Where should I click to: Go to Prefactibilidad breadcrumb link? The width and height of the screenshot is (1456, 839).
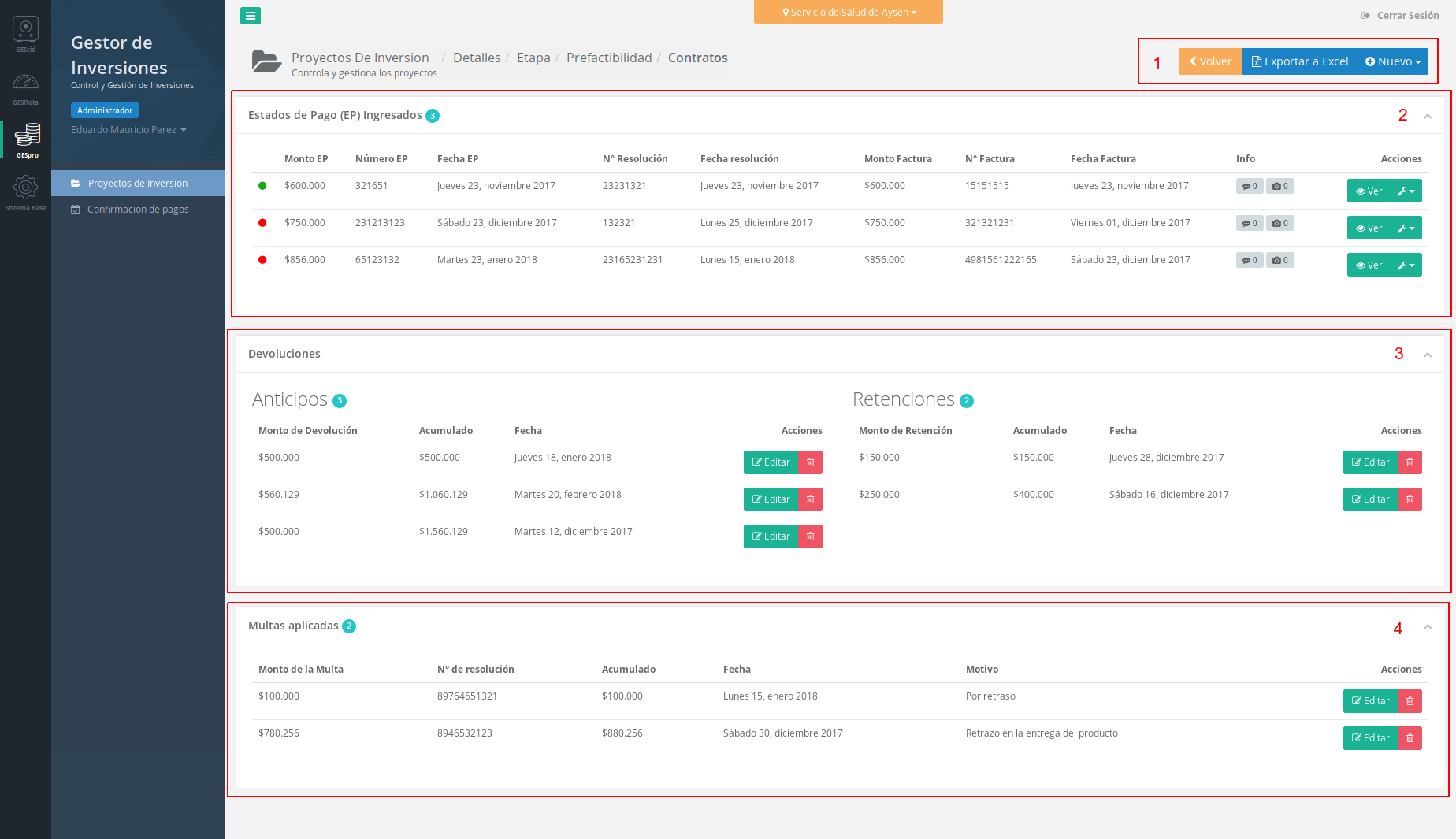click(609, 58)
